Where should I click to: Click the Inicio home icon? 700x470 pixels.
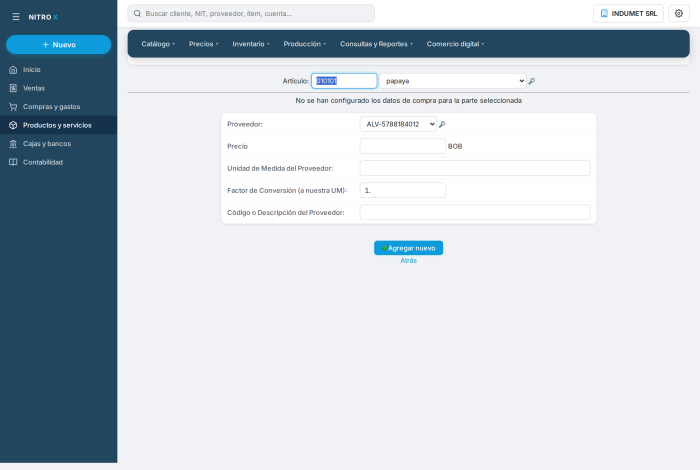13,70
